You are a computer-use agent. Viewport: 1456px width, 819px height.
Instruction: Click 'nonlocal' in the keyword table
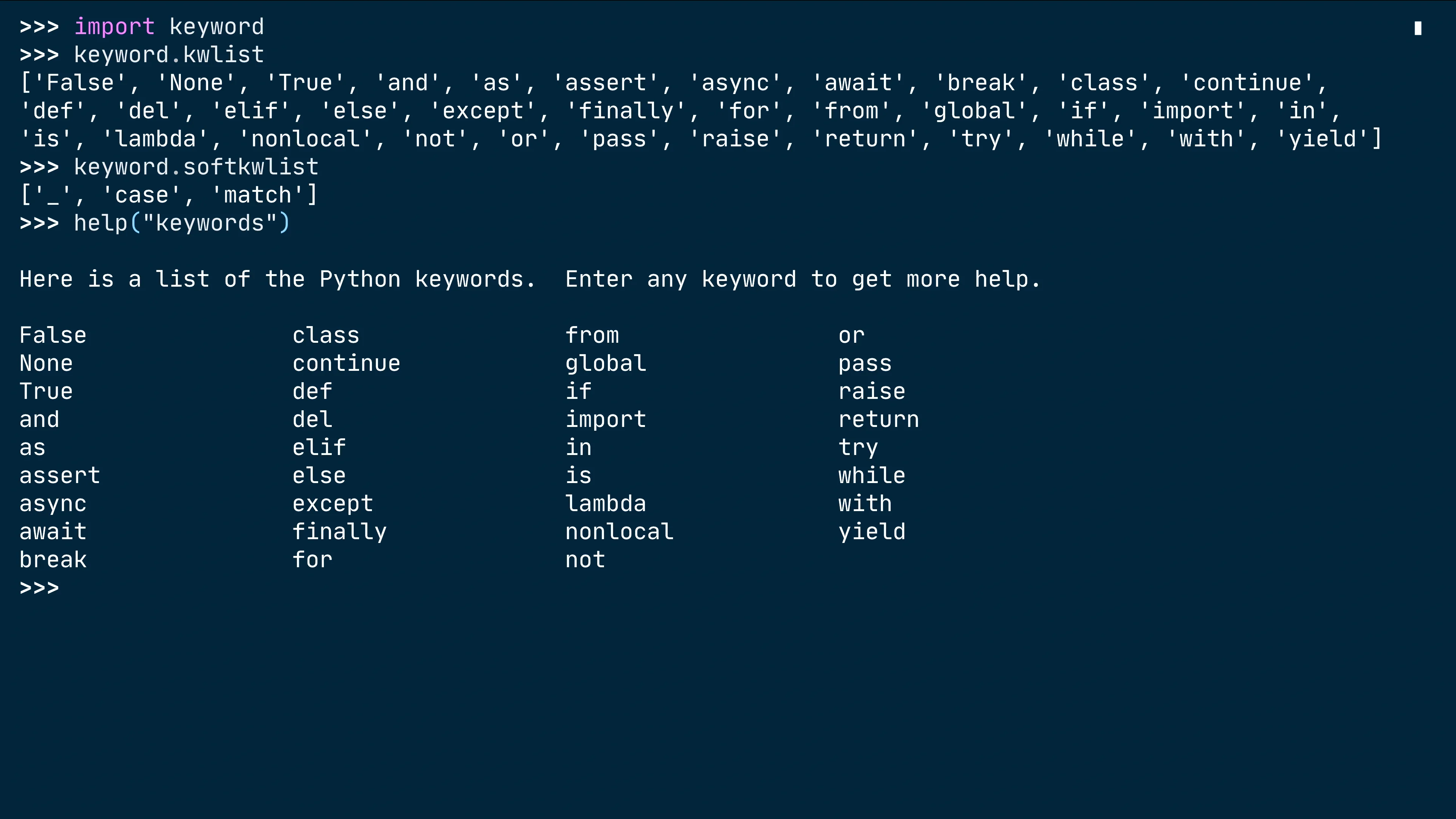point(620,531)
